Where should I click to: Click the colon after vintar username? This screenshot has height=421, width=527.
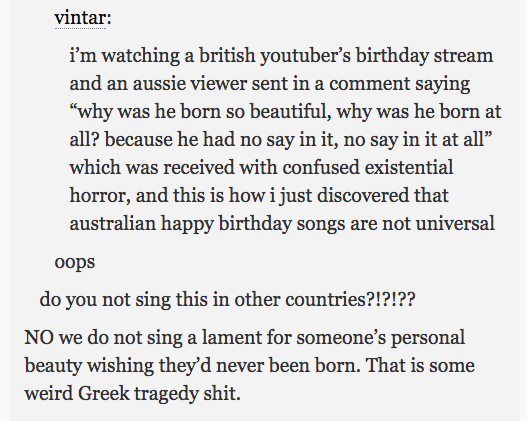[109, 19]
